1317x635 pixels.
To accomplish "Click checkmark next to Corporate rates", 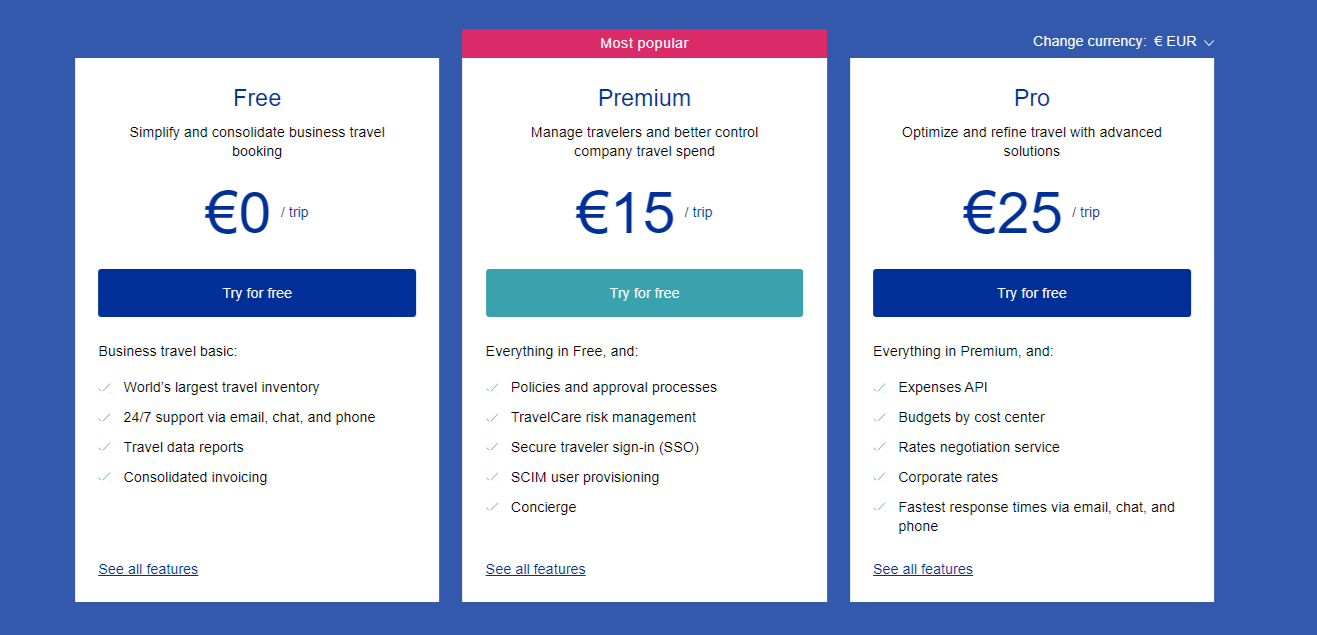I will click(879, 477).
